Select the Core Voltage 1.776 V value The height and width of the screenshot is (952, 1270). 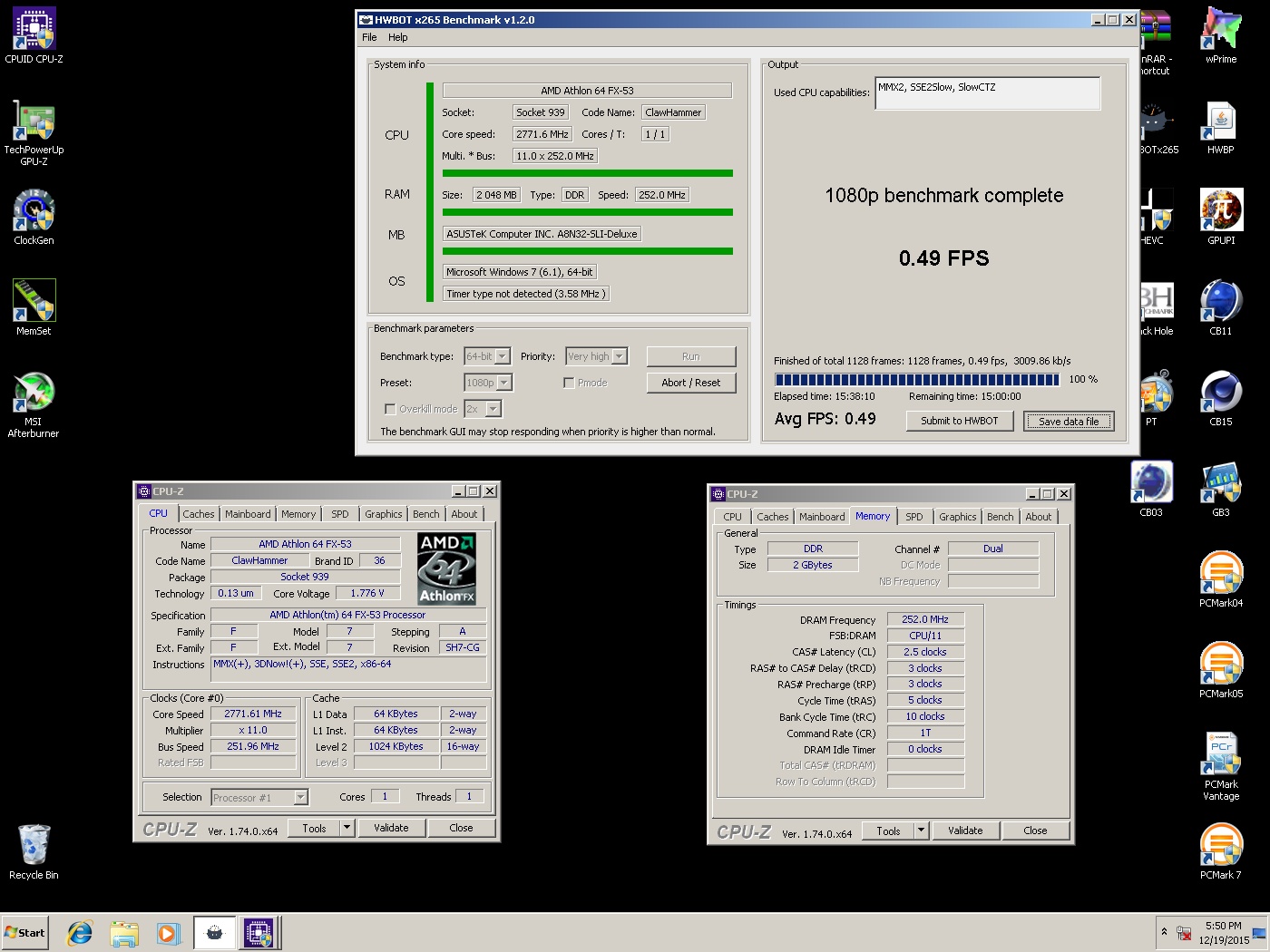click(367, 593)
